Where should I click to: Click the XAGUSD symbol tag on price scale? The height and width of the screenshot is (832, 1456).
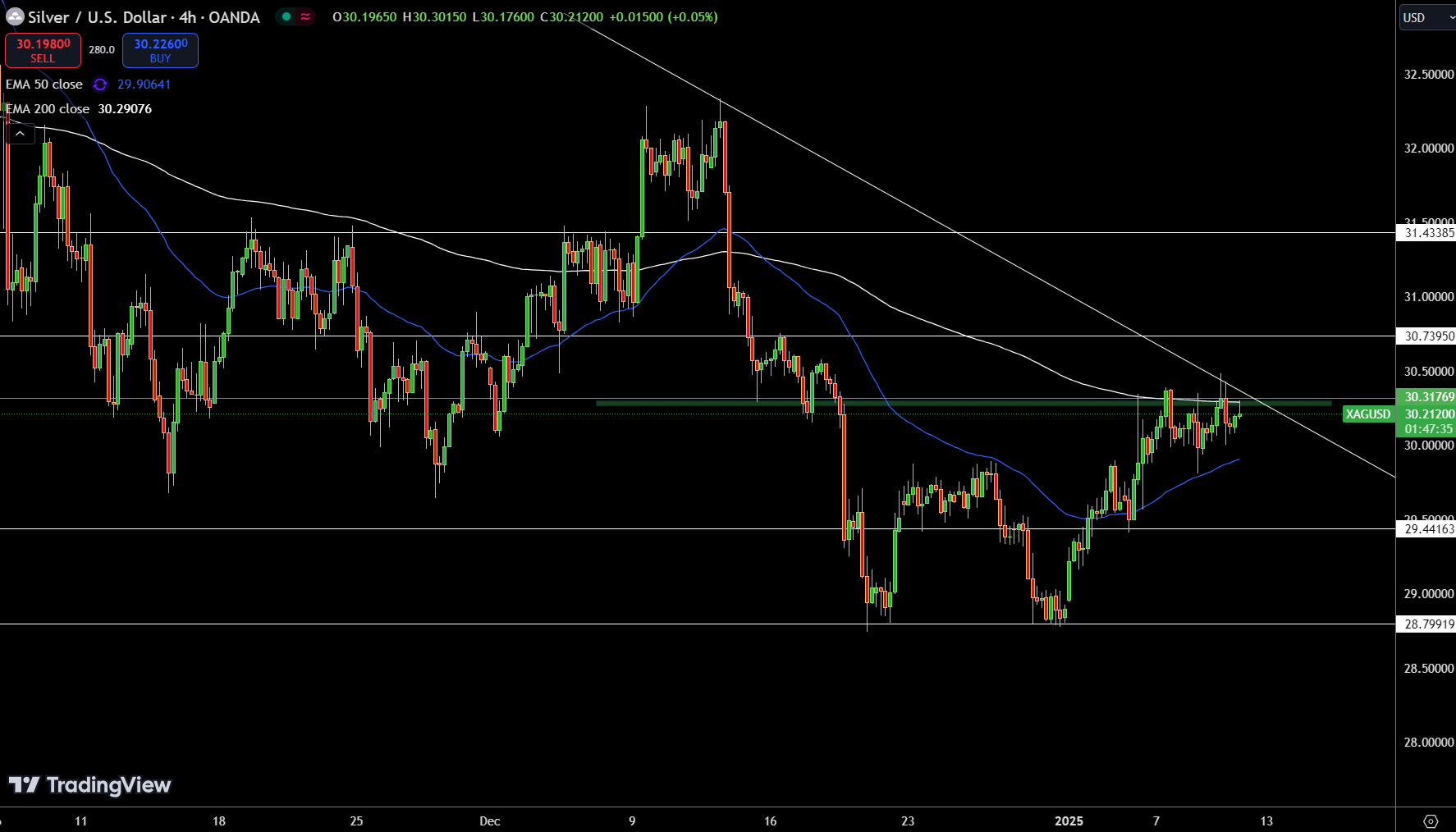coord(1368,414)
